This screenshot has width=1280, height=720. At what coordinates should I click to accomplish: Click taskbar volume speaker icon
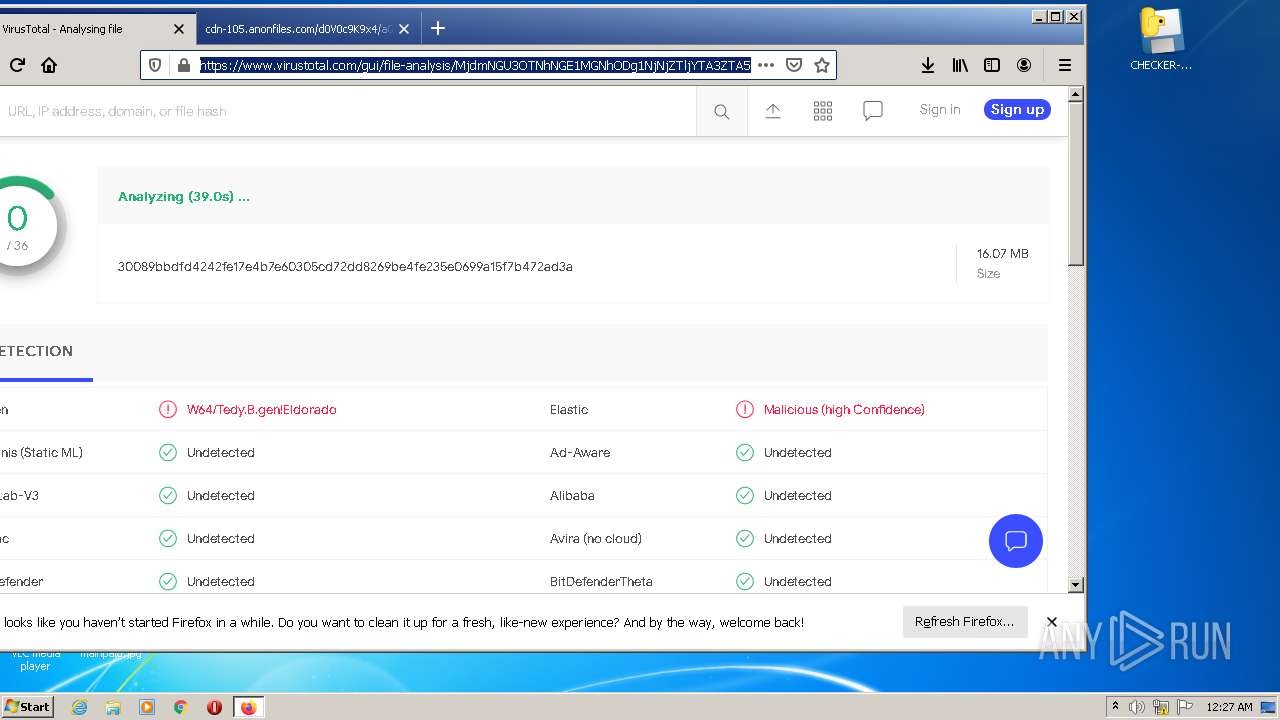pyautogui.click(x=1137, y=707)
